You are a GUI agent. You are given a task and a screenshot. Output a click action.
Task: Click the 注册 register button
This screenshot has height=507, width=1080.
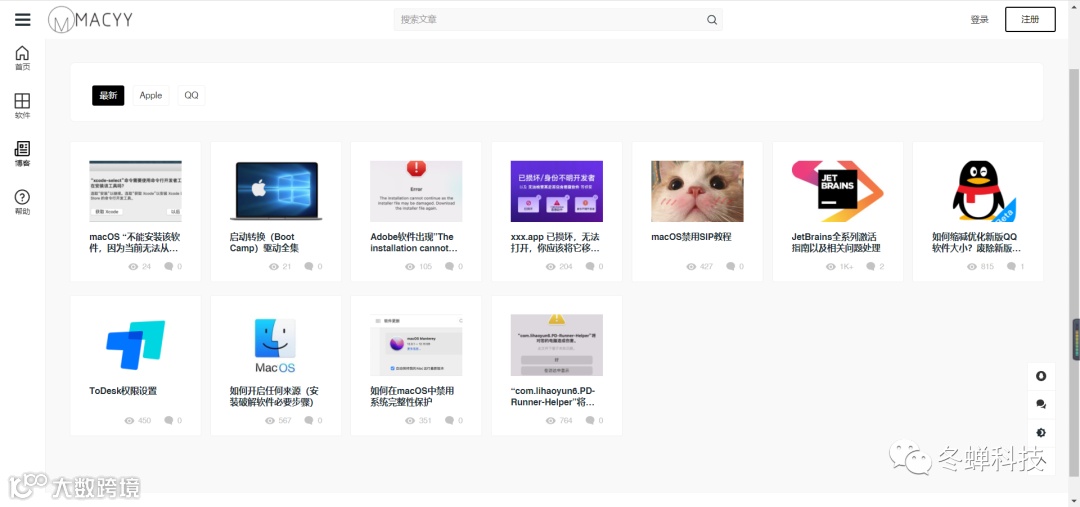pyautogui.click(x=1030, y=19)
